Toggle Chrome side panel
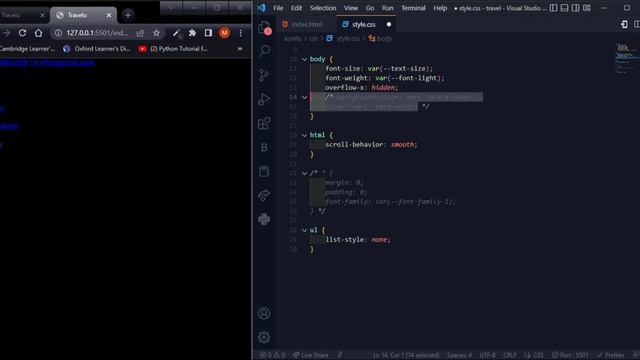This screenshot has width=640, height=360. coord(208,33)
